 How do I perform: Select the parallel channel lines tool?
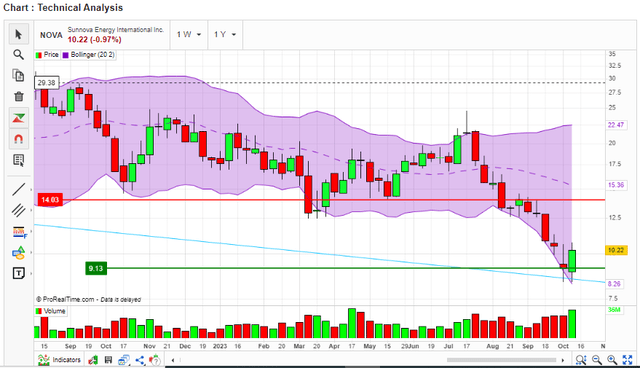[18, 211]
